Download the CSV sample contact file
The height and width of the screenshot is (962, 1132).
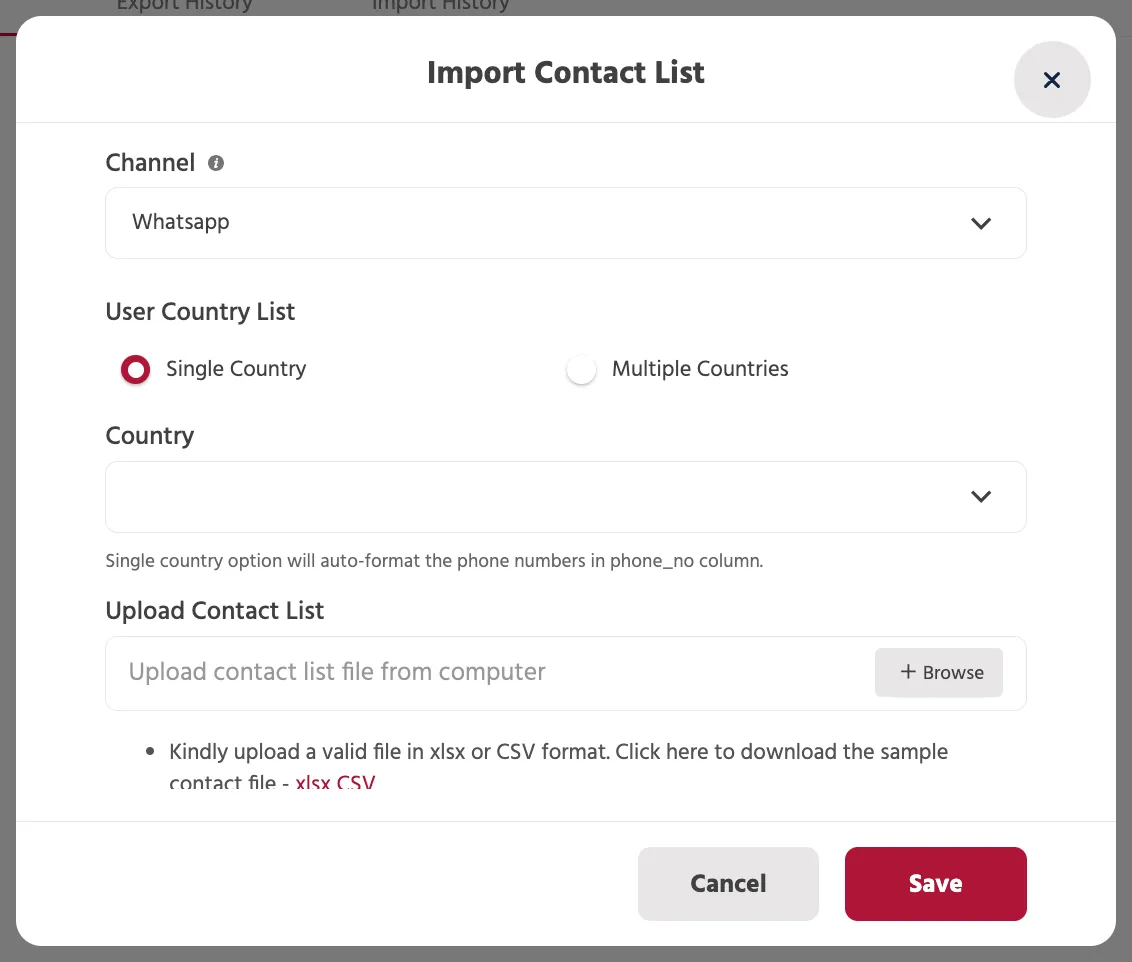coord(356,784)
